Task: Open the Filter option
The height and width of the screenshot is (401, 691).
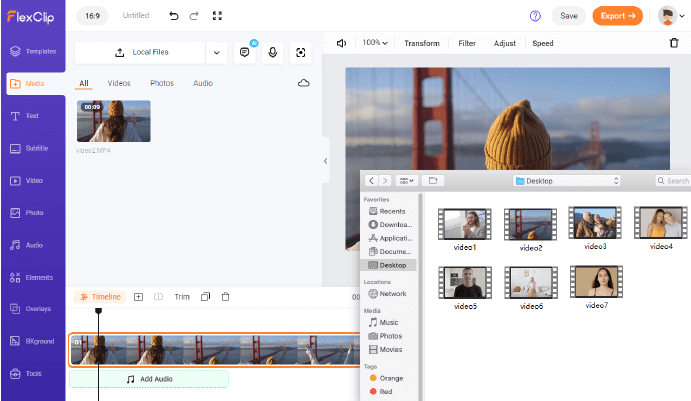Action: click(467, 43)
